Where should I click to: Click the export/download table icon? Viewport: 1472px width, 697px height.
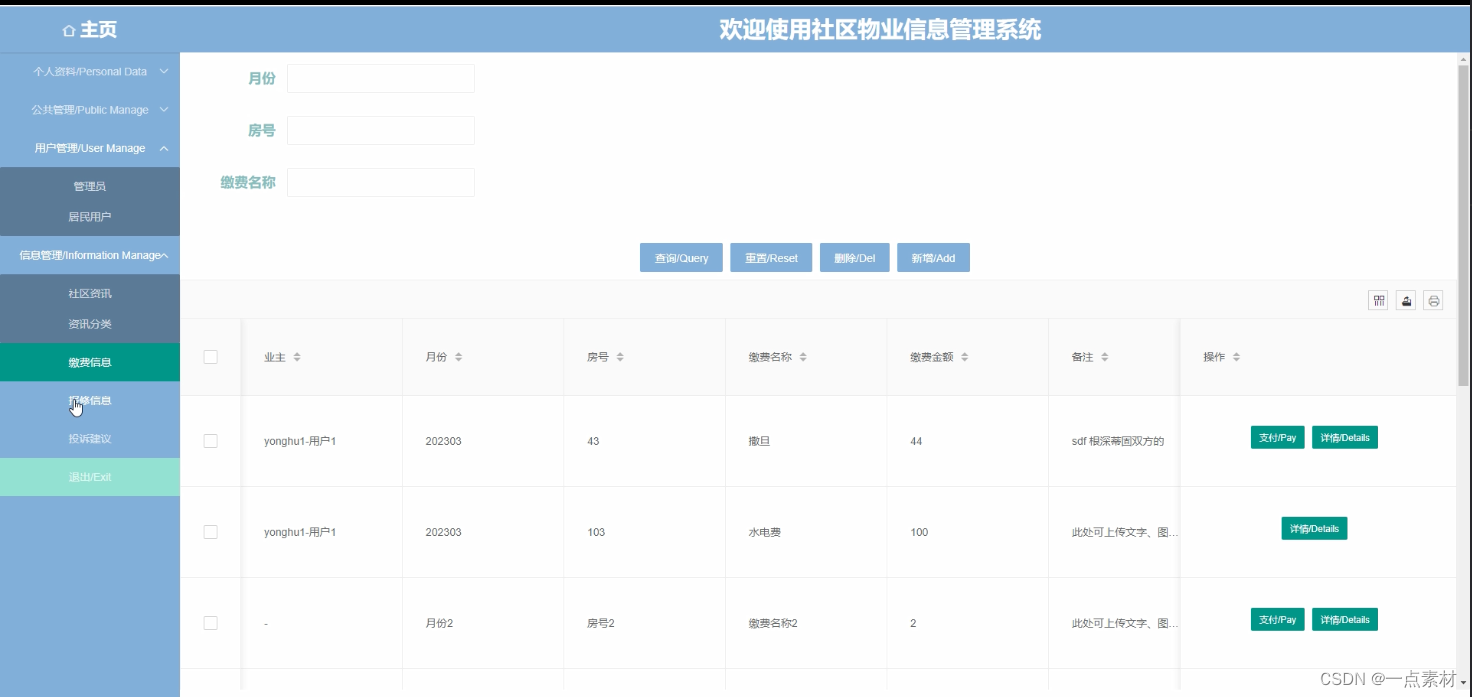click(1405, 299)
